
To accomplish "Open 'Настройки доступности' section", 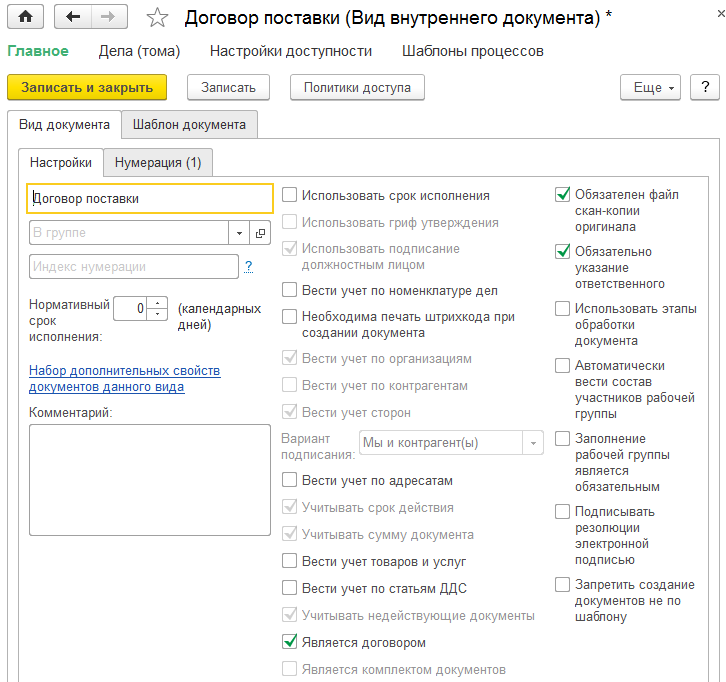I will [x=291, y=51].
